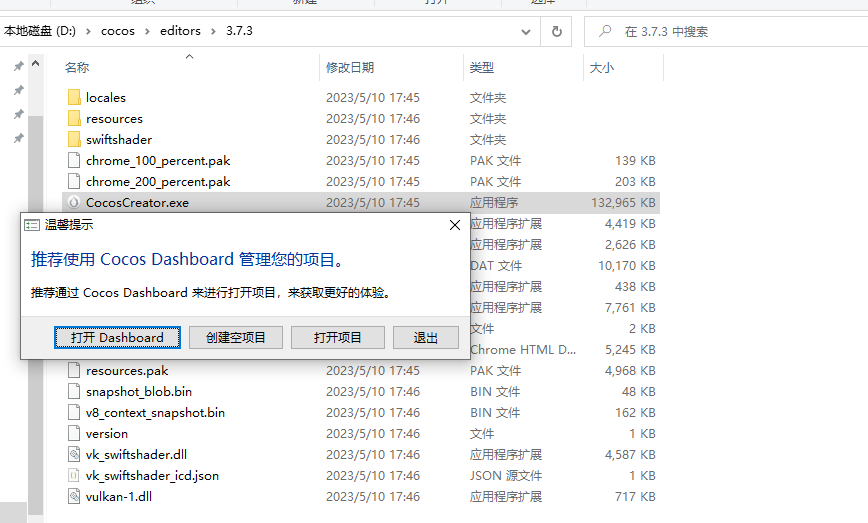The height and width of the screenshot is (523, 868).
Task: Click 3.7.3 in the breadcrumb
Action: pos(239,31)
